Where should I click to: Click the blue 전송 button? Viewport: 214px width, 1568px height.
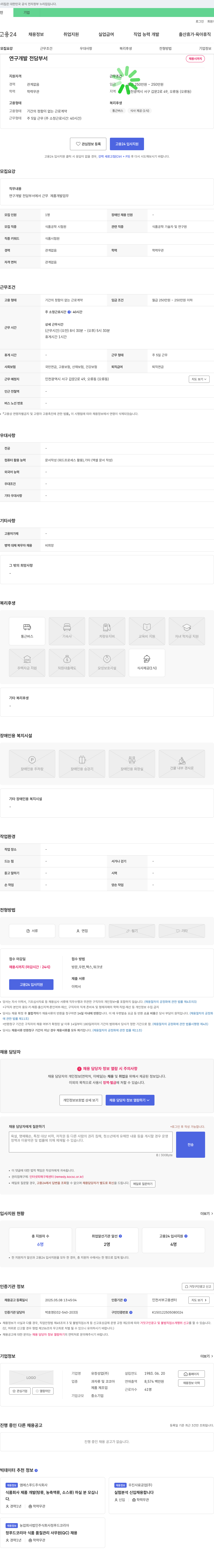click(x=190, y=1144)
